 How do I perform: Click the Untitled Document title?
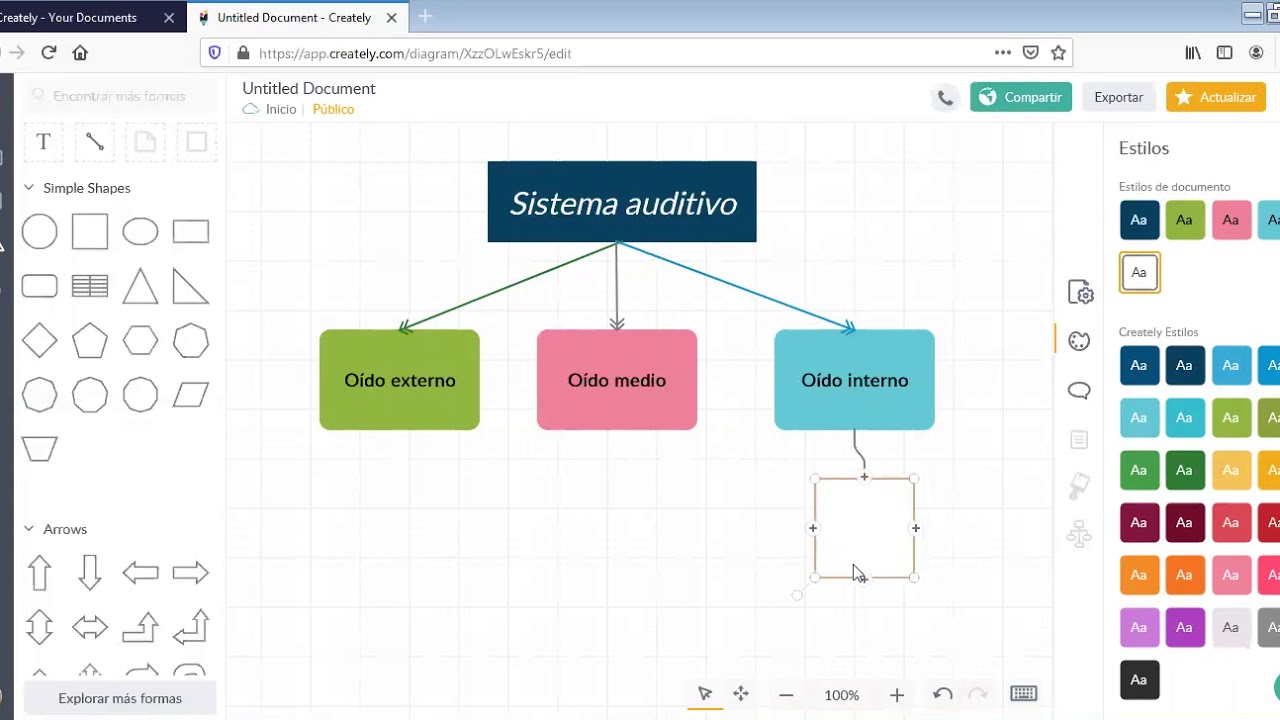coord(309,88)
